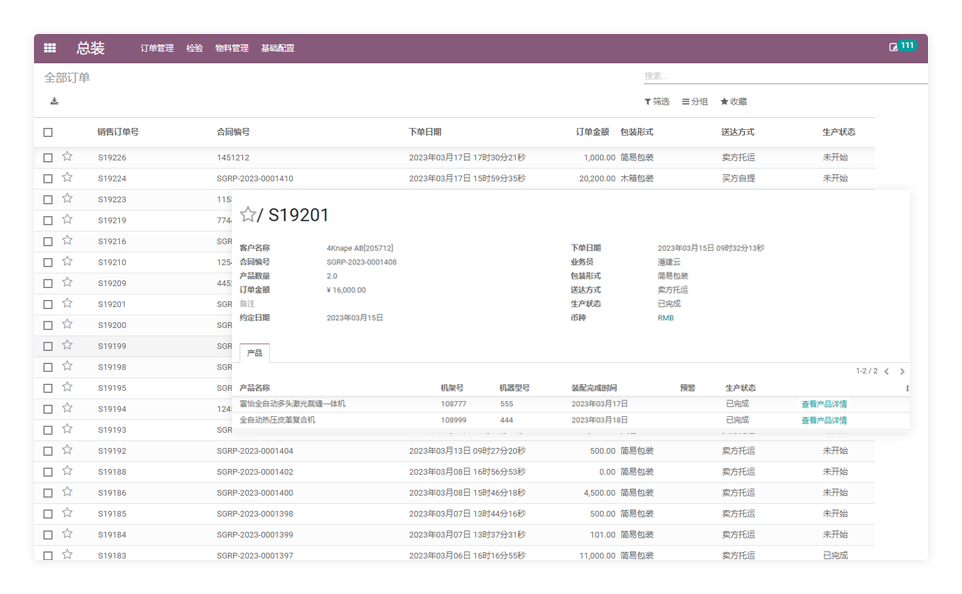Open the product table column options icon
The height and width of the screenshot is (594, 962).
tap(907, 388)
